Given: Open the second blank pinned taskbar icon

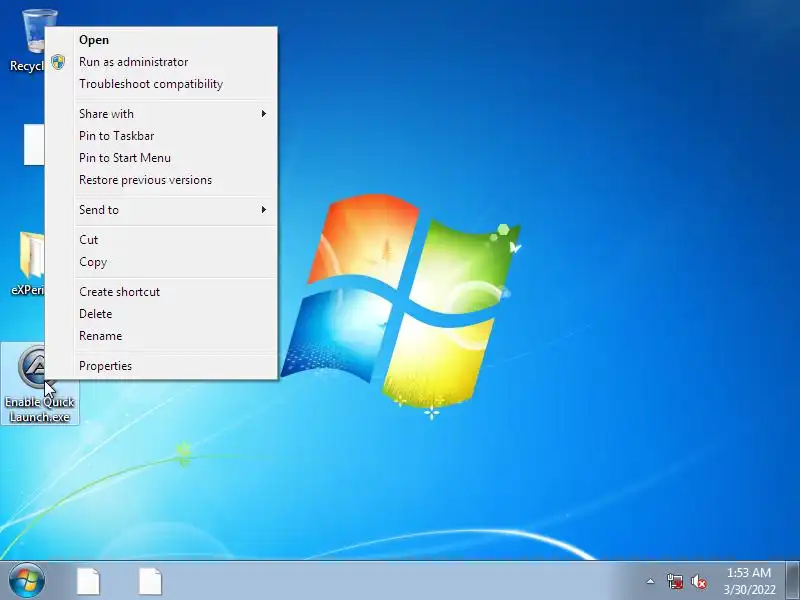Looking at the screenshot, I should click(151, 581).
